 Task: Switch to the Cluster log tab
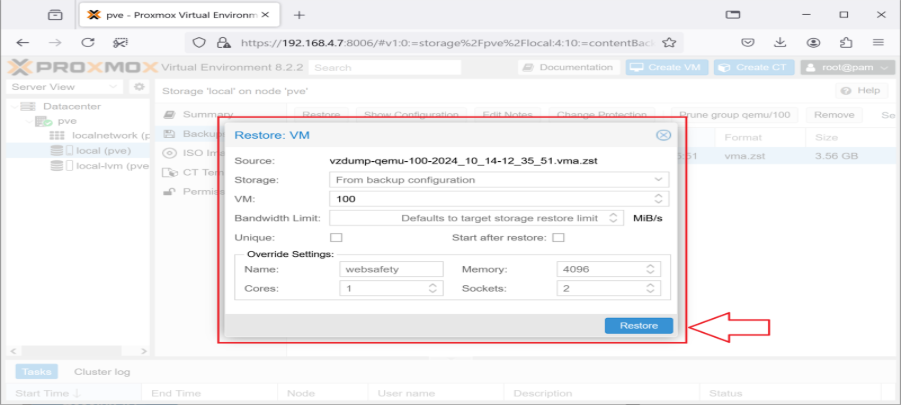click(102, 371)
